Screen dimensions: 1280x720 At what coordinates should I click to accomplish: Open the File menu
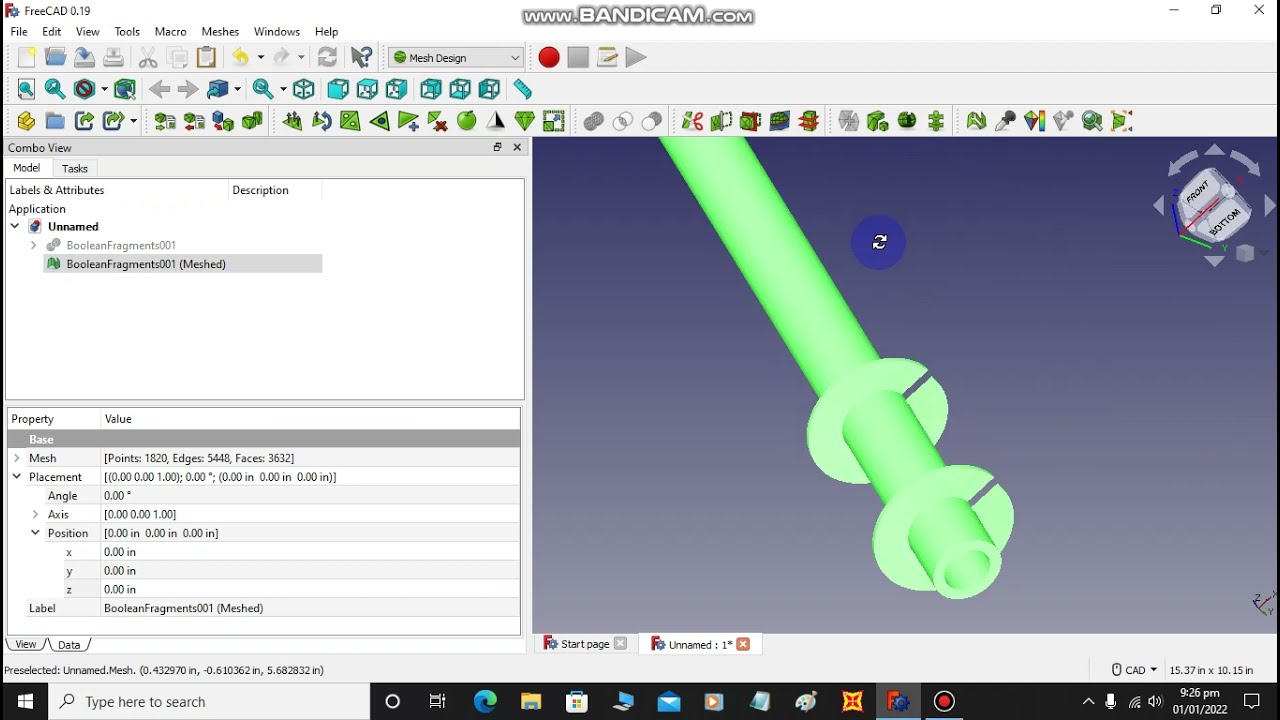pos(19,32)
